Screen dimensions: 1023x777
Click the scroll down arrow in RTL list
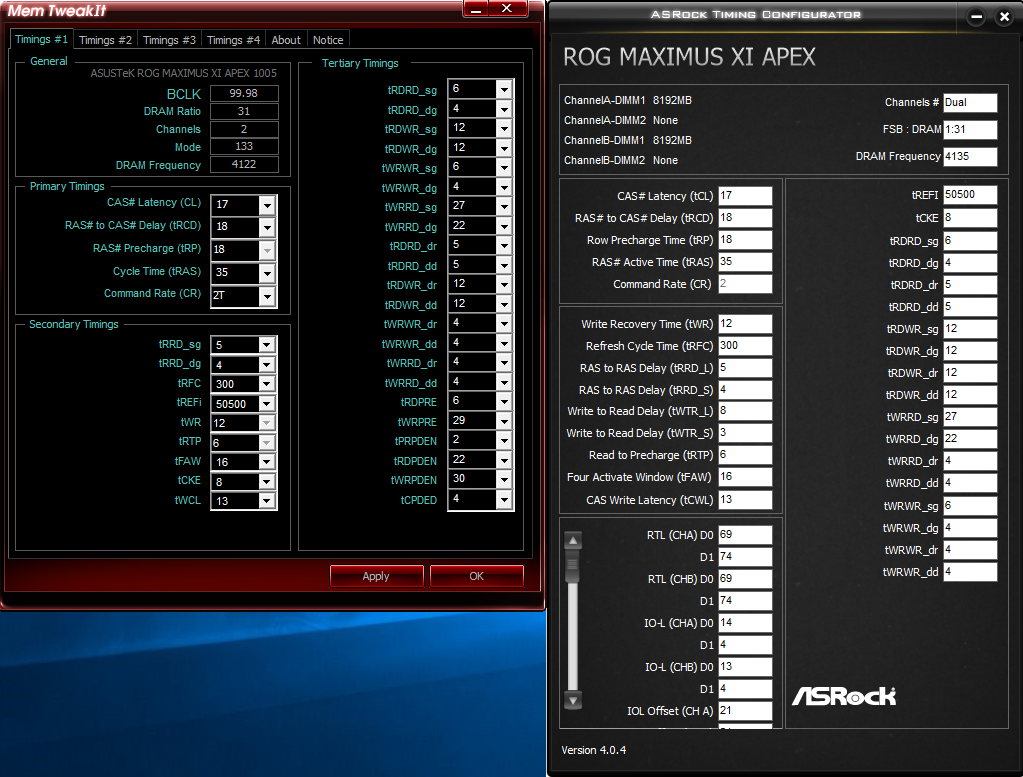tap(573, 701)
